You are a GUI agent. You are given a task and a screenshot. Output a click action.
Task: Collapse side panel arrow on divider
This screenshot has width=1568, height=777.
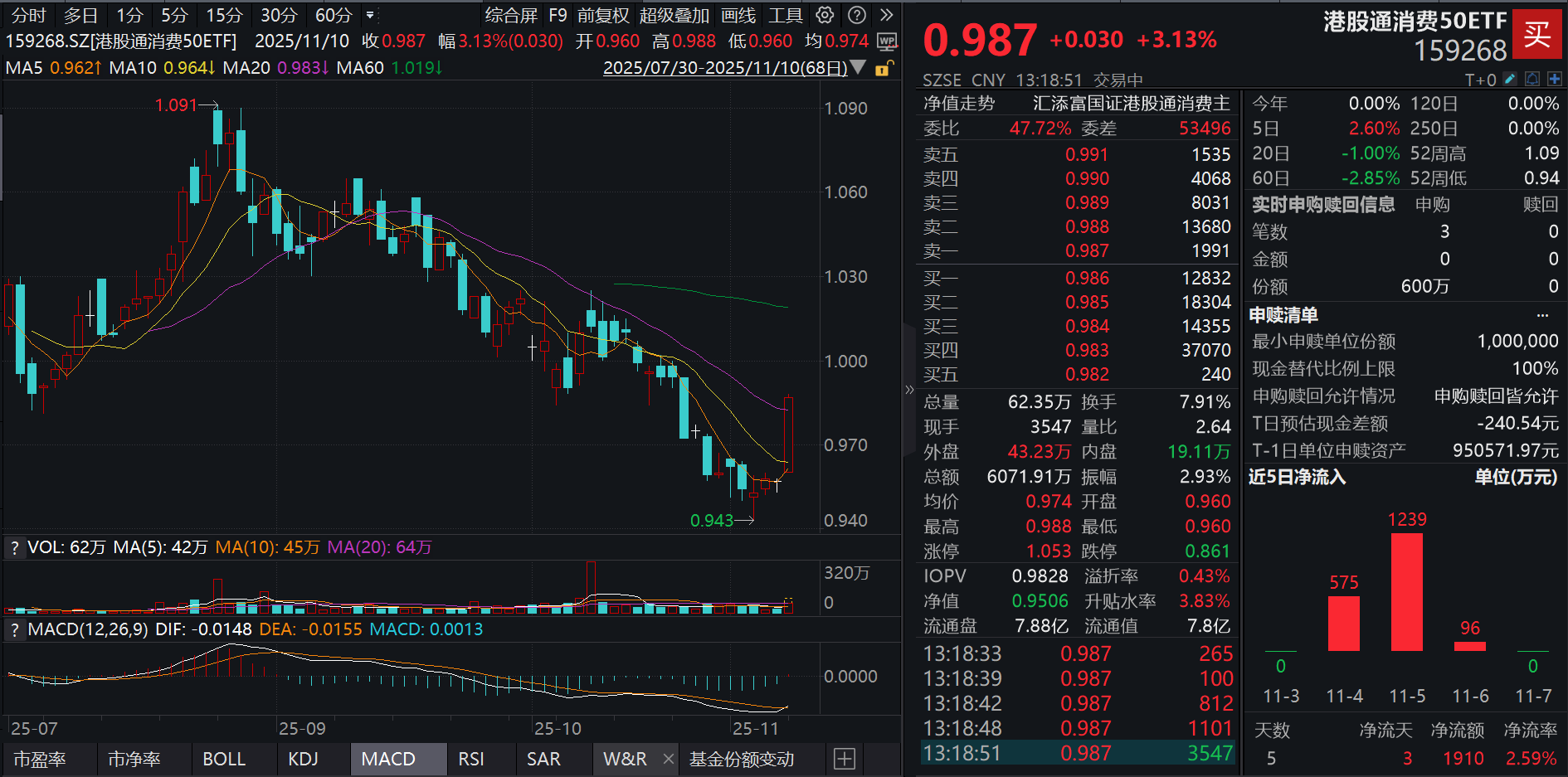click(x=909, y=389)
